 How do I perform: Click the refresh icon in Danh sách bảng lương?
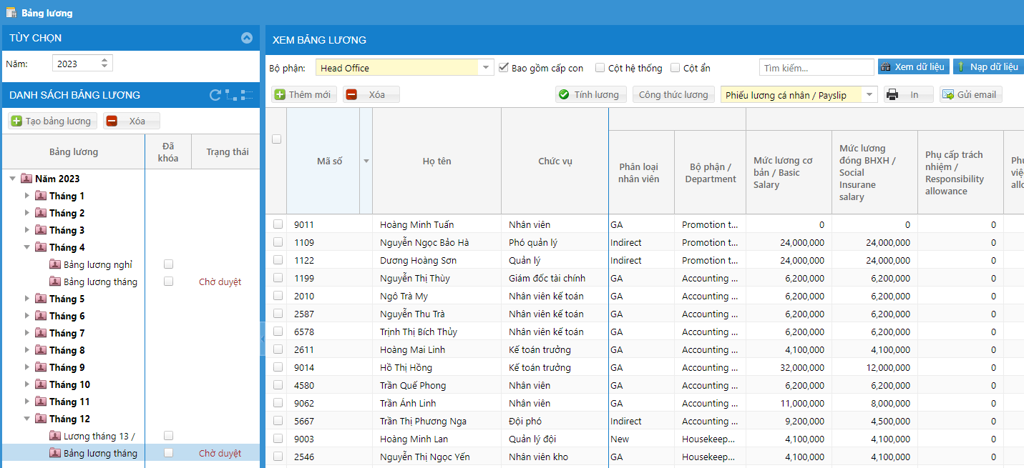click(x=215, y=95)
